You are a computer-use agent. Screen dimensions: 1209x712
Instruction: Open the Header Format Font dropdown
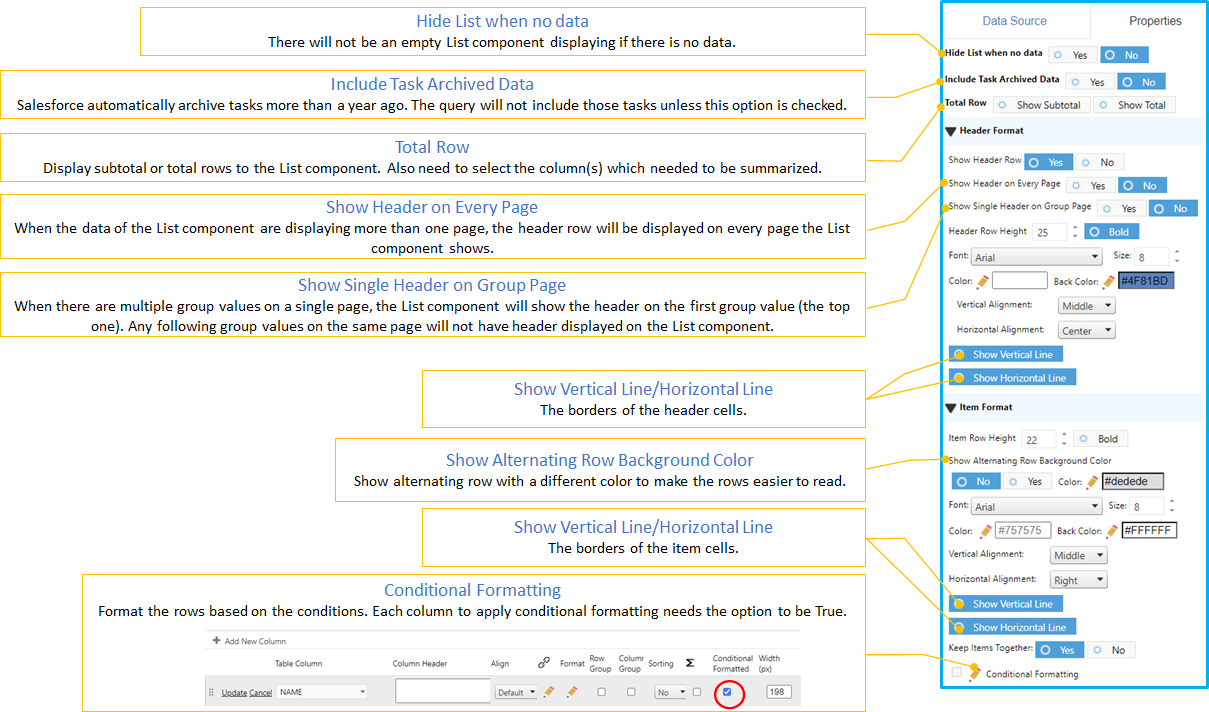click(1036, 257)
